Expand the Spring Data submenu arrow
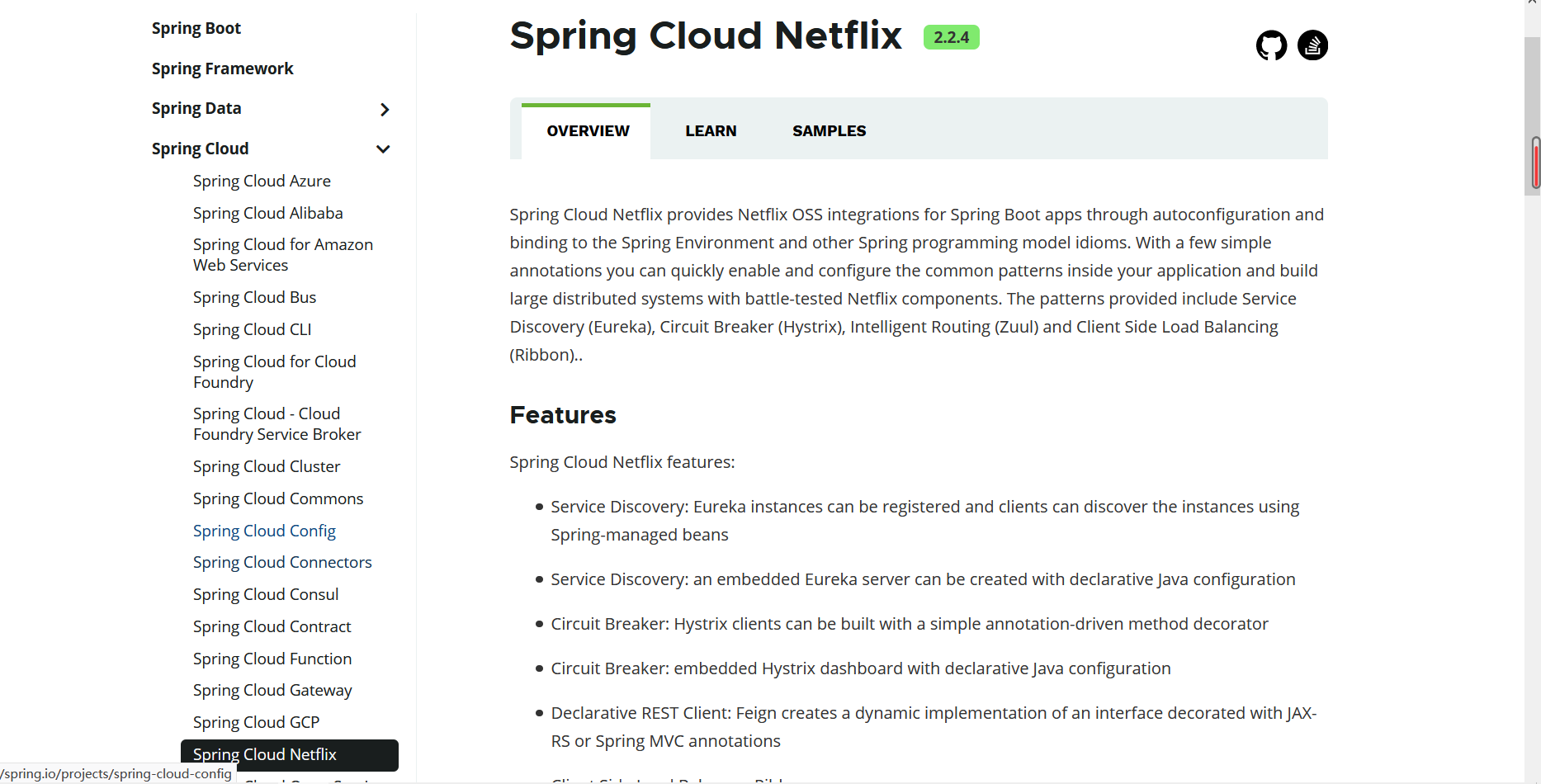The height and width of the screenshot is (784, 1541). (x=384, y=110)
